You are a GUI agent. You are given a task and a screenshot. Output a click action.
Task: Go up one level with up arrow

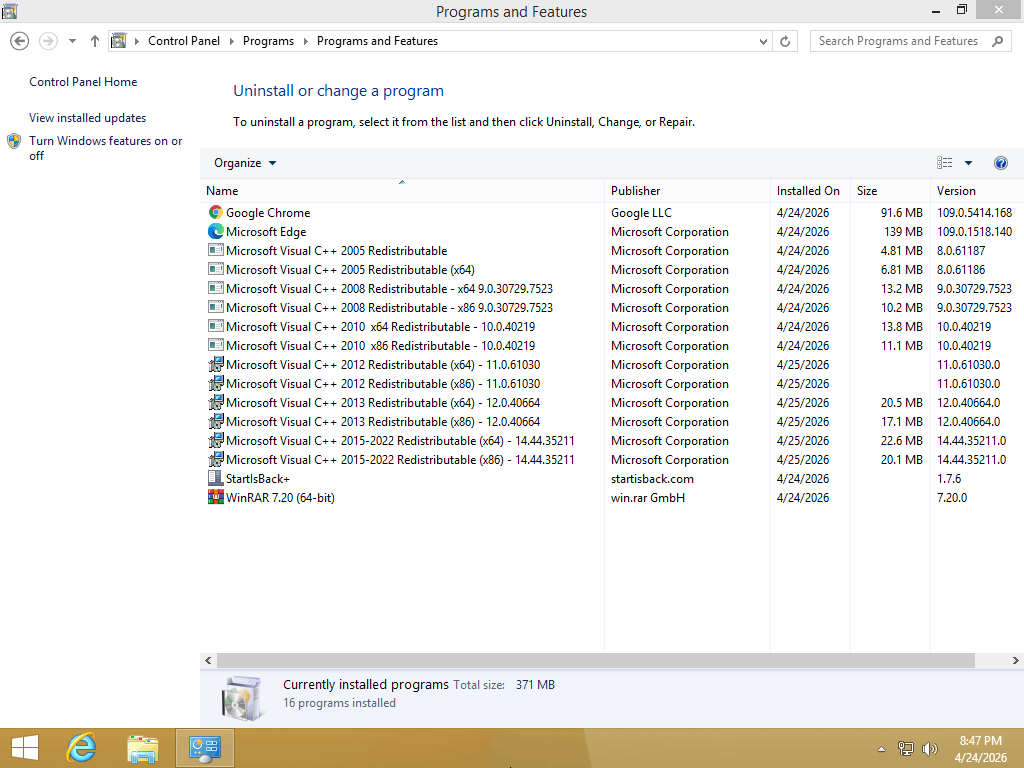[95, 41]
